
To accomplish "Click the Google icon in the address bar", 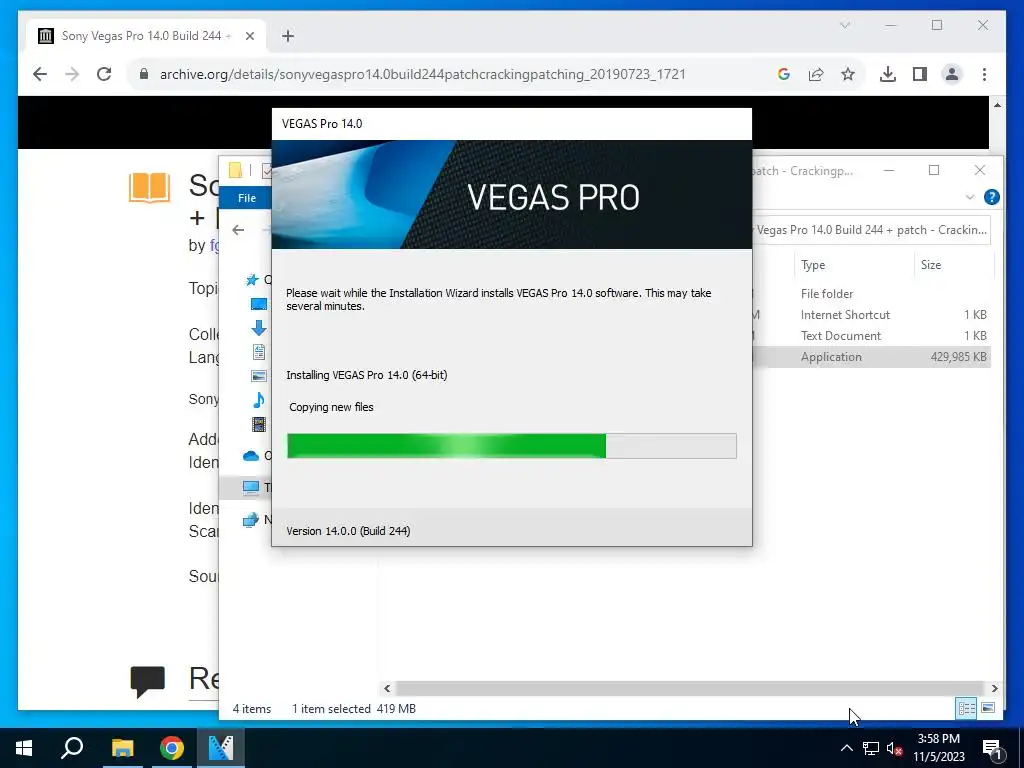I will pyautogui.click(x=784, y=74).
